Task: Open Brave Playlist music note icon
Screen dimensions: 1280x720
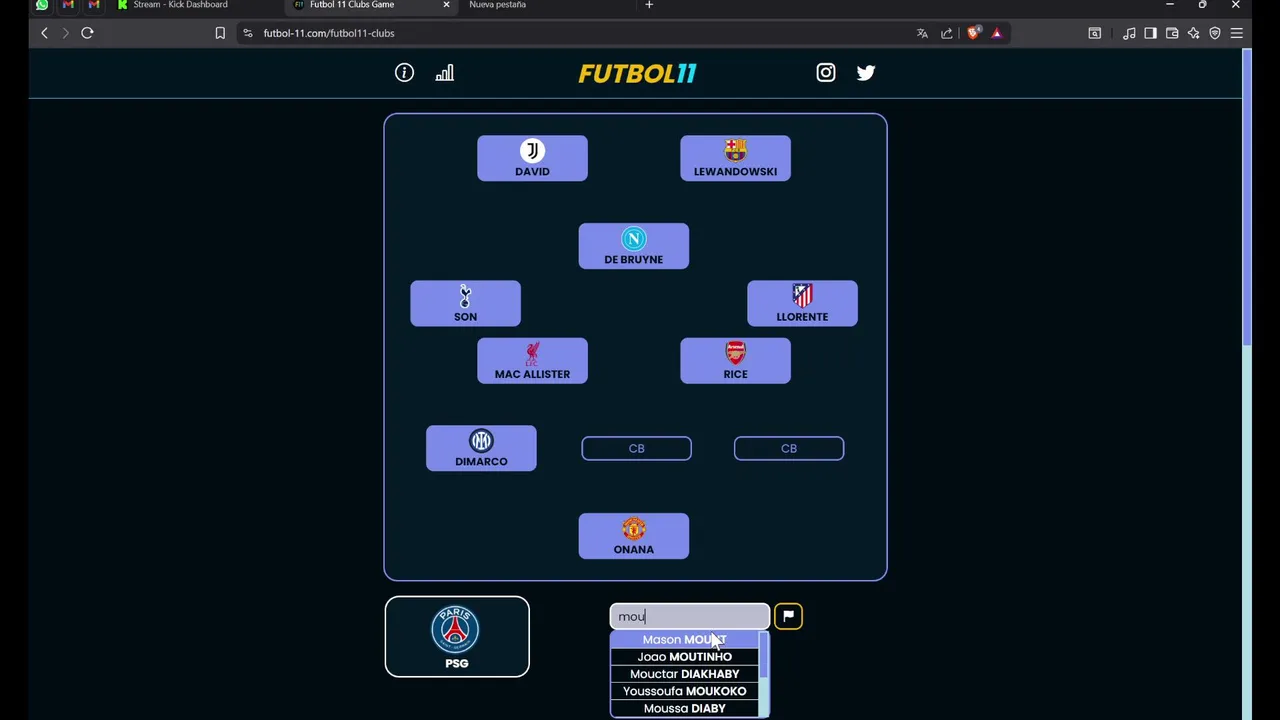Action: 1129,33
